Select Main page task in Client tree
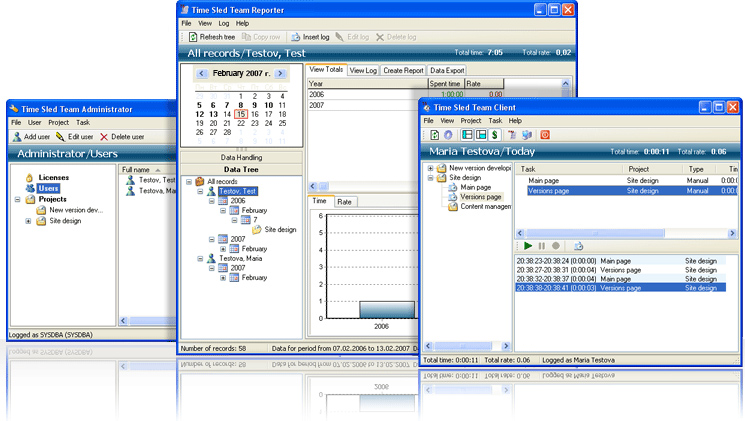This screenshot has height=421, width=745. point(476,187)
